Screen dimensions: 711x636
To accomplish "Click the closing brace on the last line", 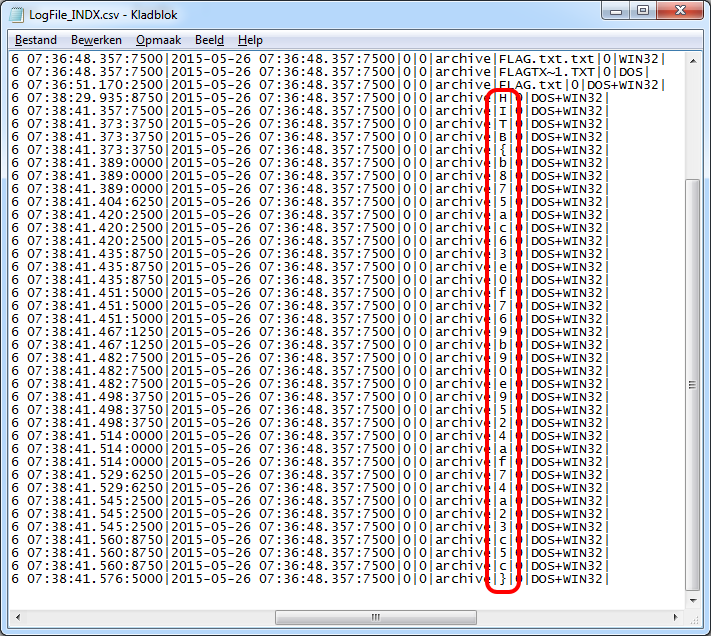I will click(x=504, y=579).
